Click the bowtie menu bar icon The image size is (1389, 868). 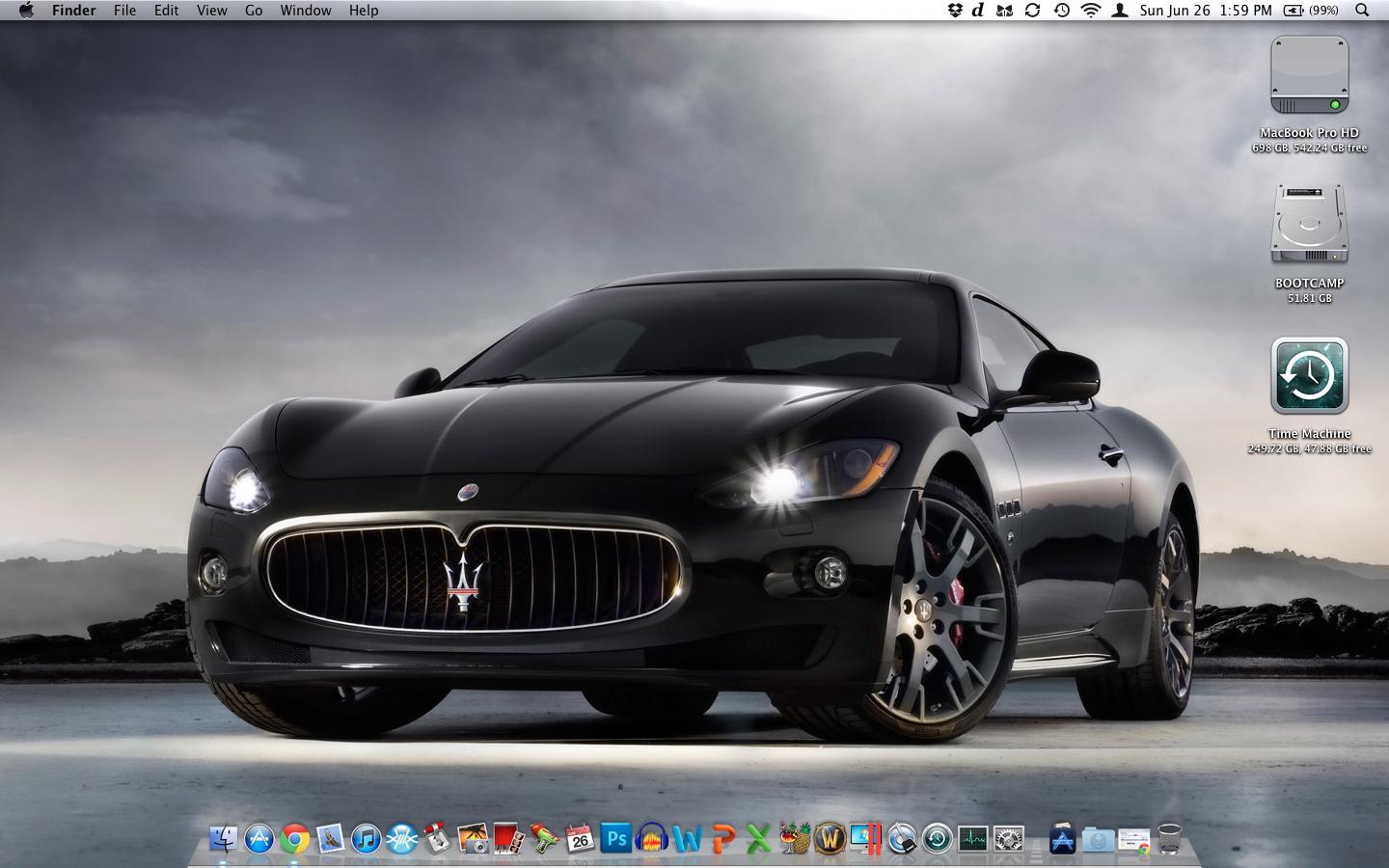click(x=1004, y=11)
